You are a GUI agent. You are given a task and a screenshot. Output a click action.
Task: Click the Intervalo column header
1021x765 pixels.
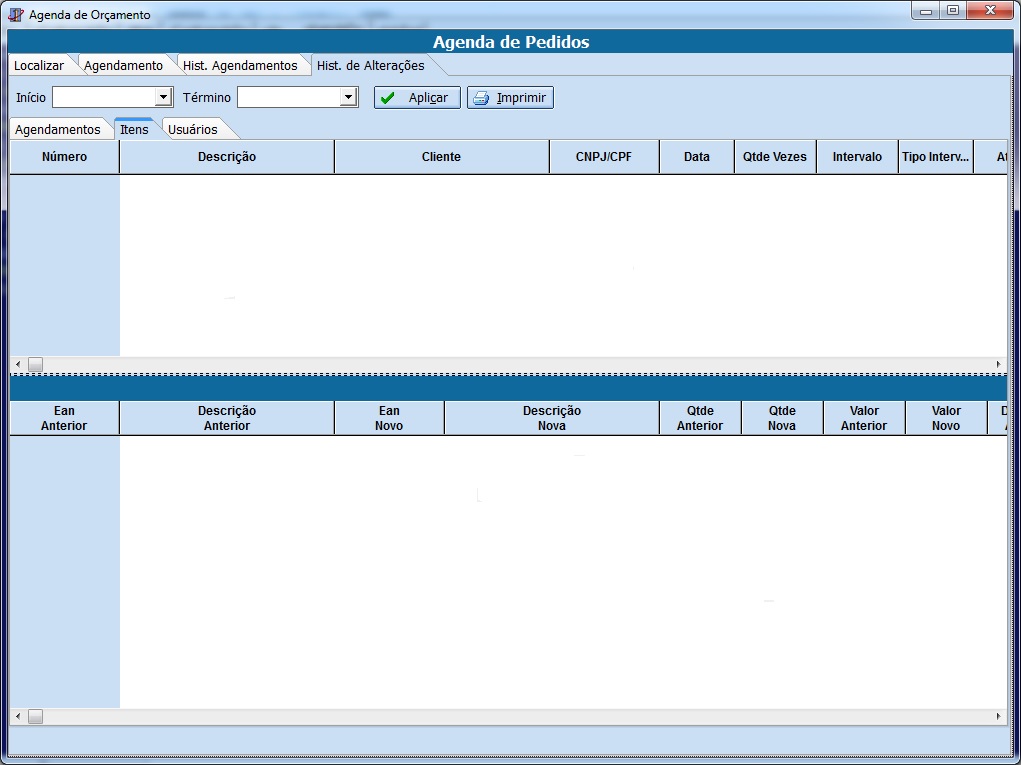point(857,157)
